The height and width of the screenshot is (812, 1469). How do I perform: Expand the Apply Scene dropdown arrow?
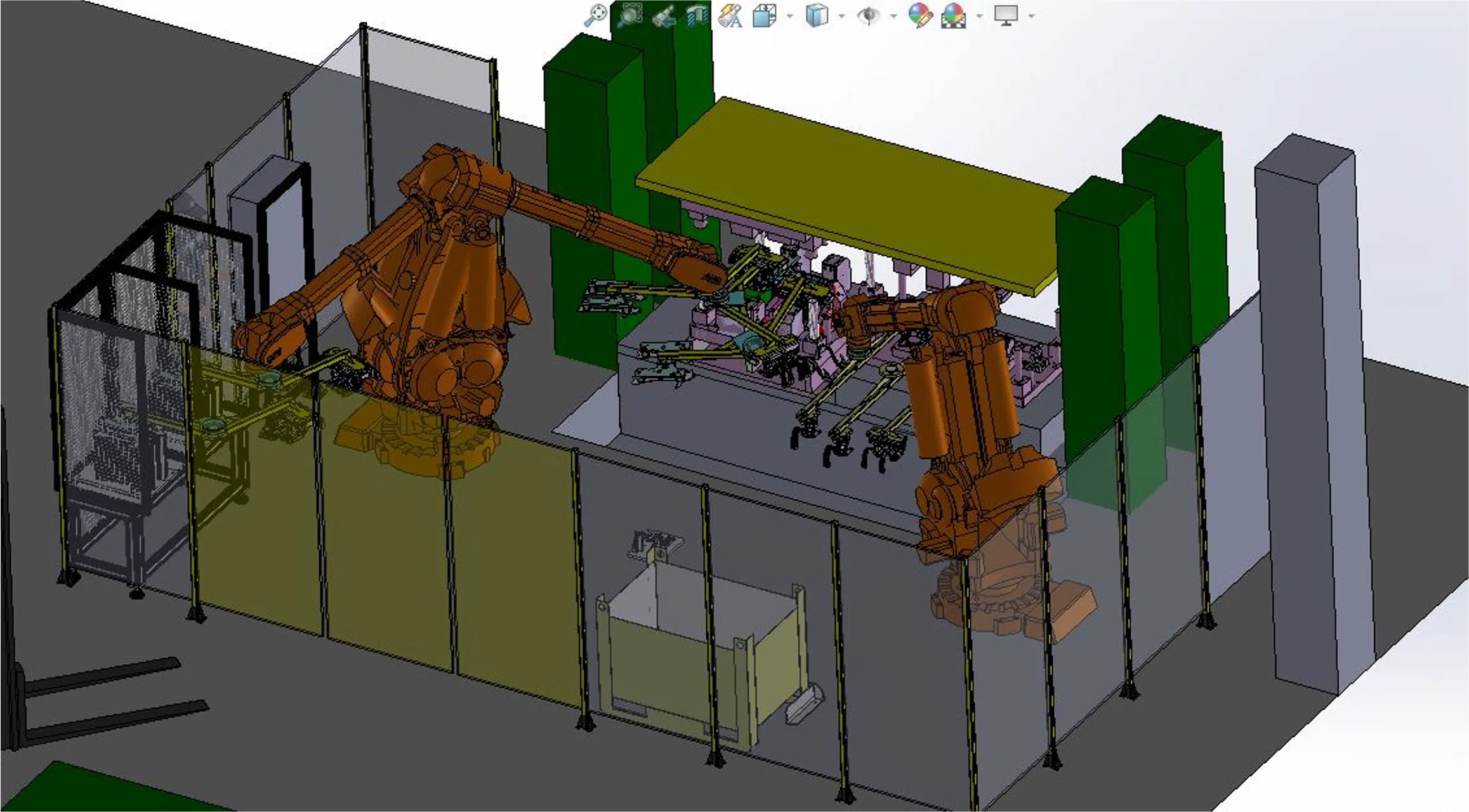coord(979,16)
